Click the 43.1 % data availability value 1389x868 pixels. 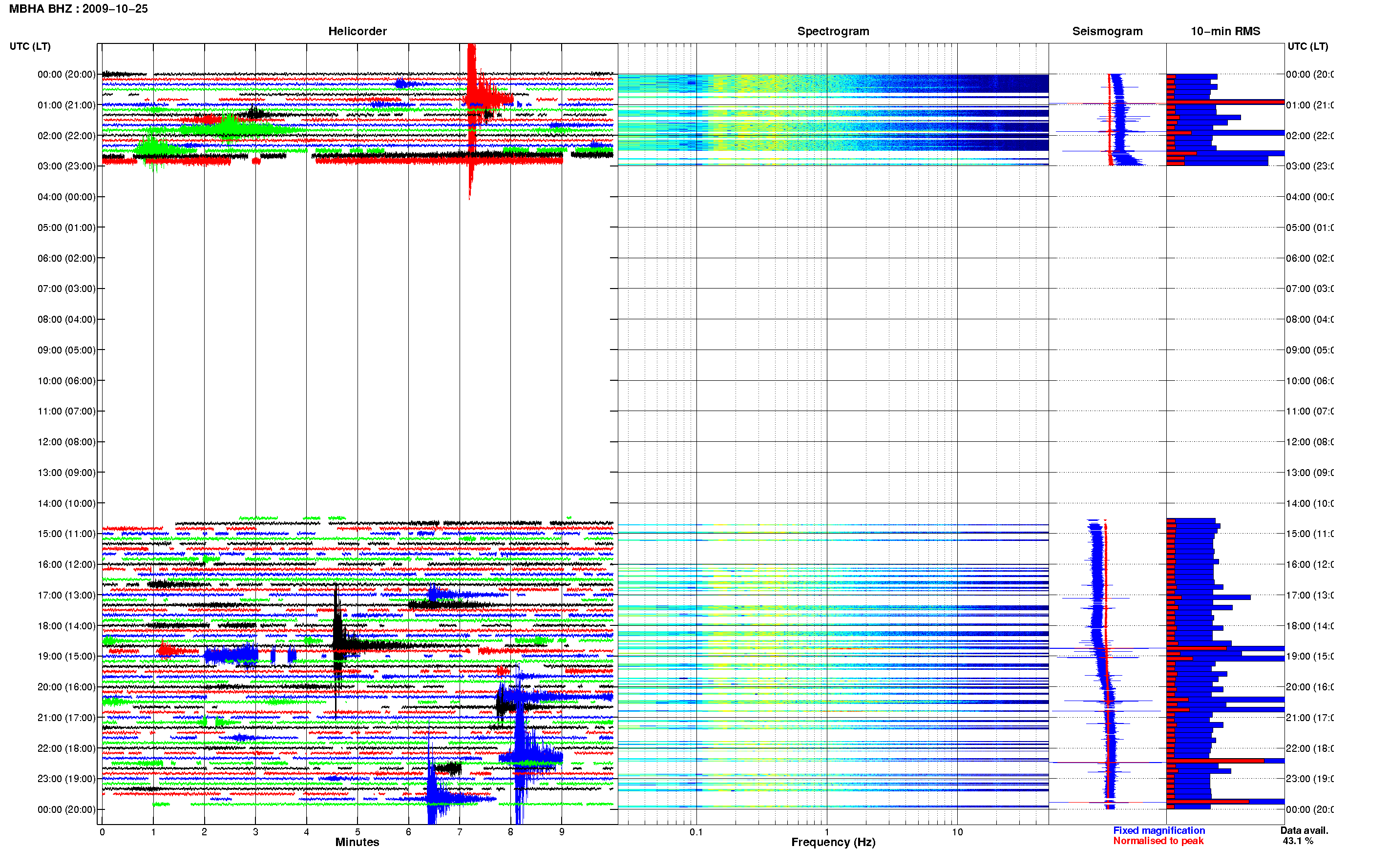pos(1298,841)
